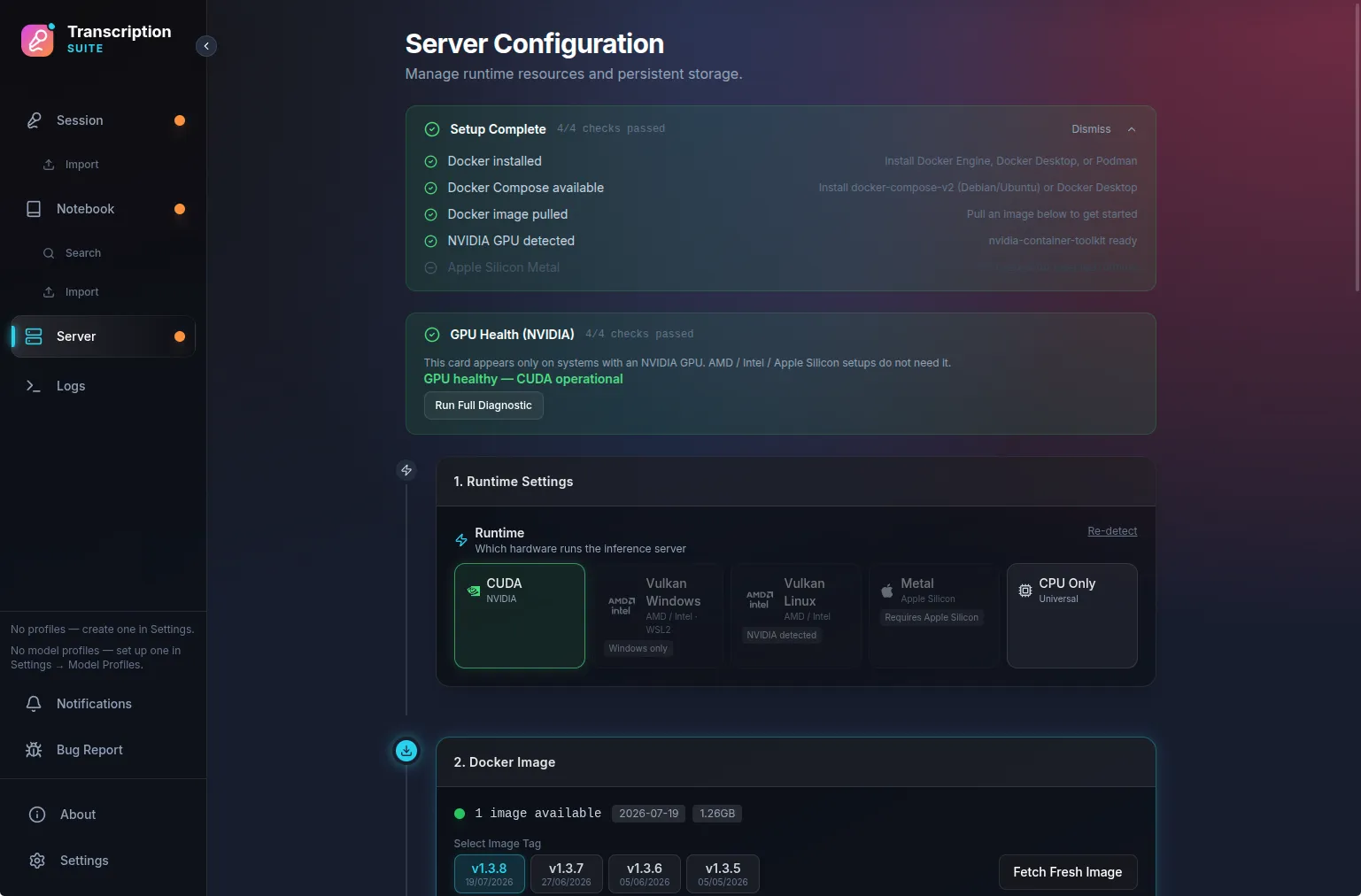Click the GPU Health check icon

(x=432, y=335)
